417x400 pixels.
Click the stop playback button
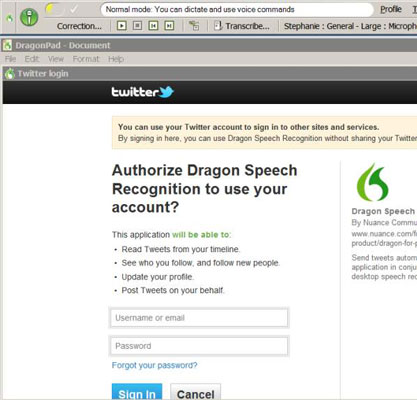(137, 26)
